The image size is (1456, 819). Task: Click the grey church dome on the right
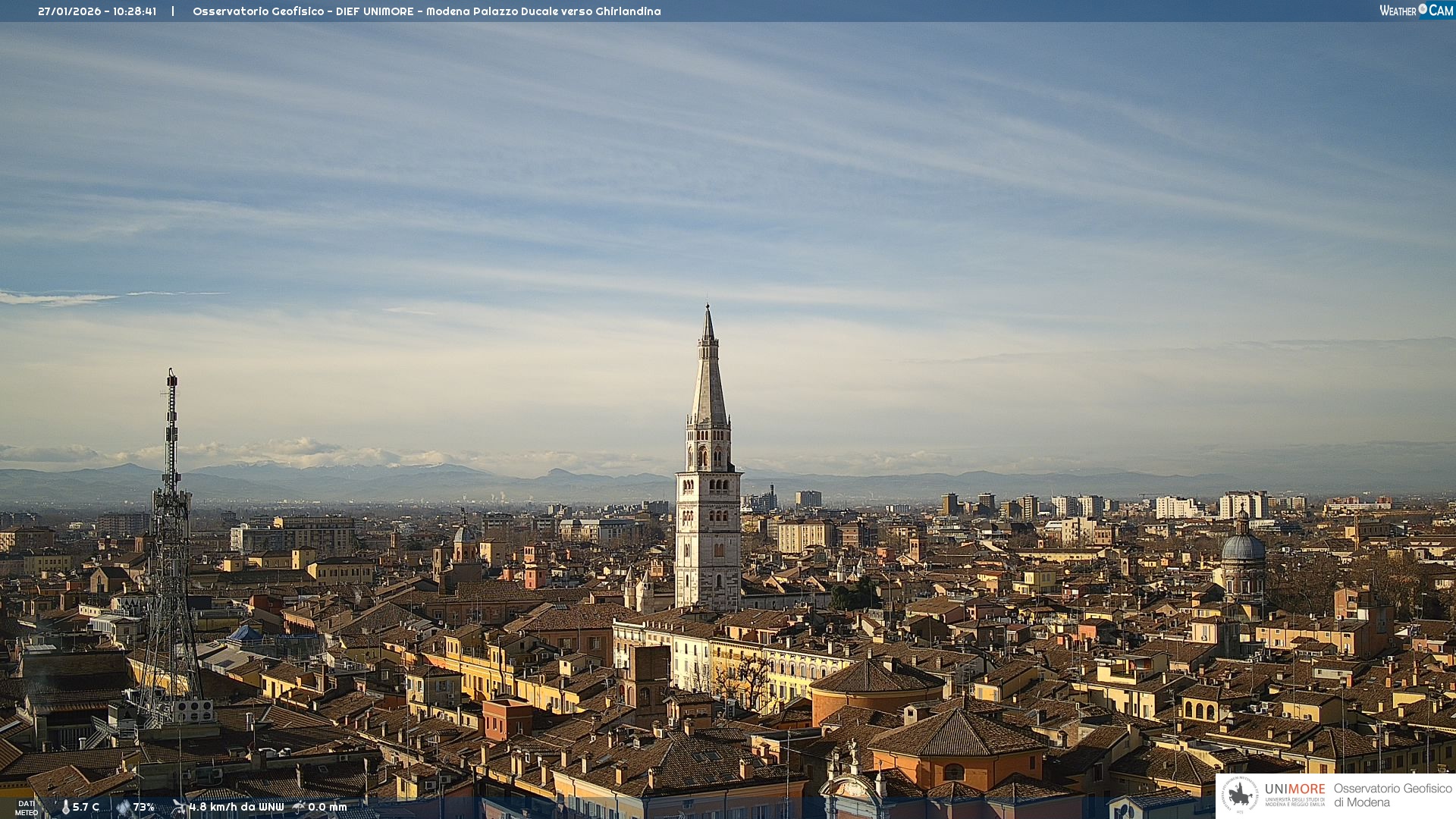pos(1243,548)
